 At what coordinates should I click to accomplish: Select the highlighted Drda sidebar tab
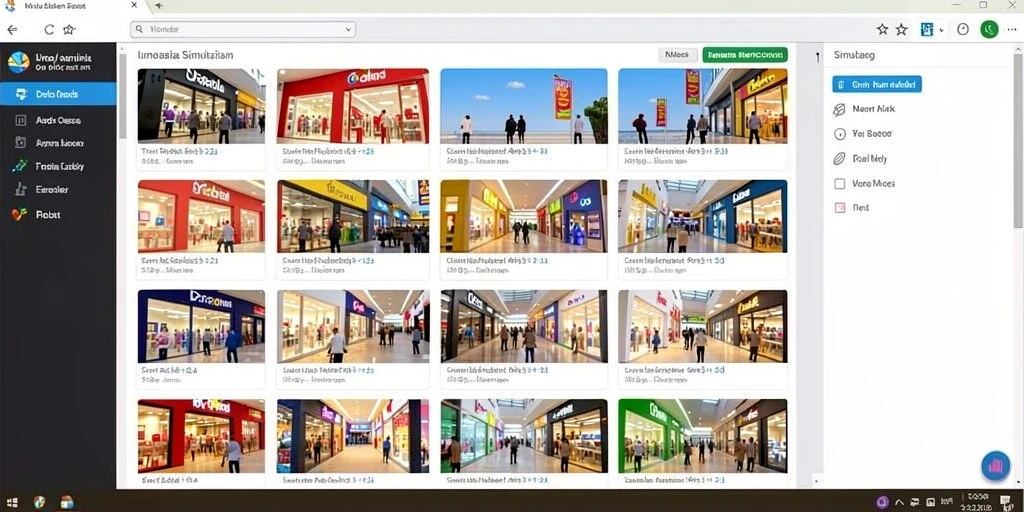(x=58, y=94)
